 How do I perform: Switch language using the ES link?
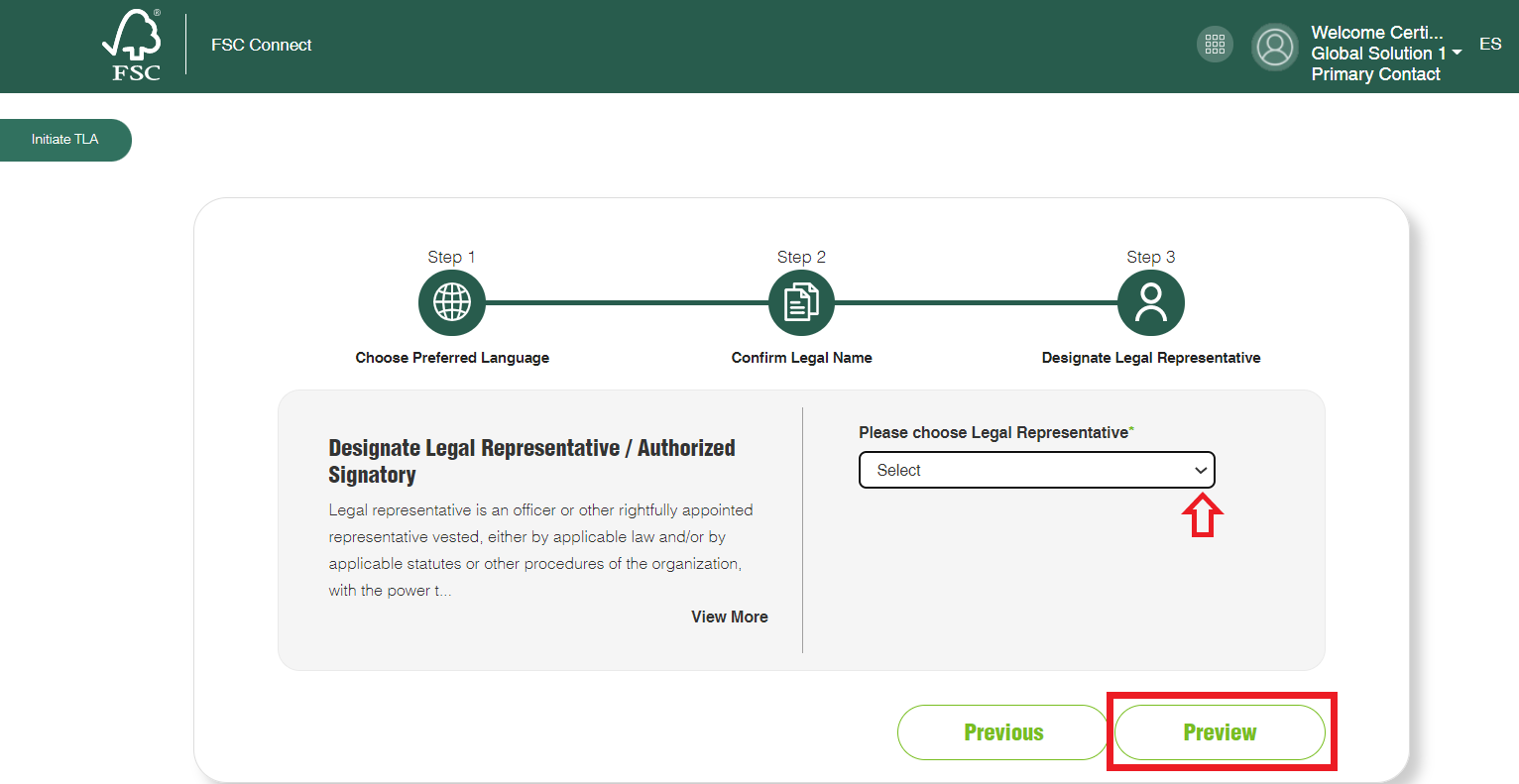pos(1489,45)
